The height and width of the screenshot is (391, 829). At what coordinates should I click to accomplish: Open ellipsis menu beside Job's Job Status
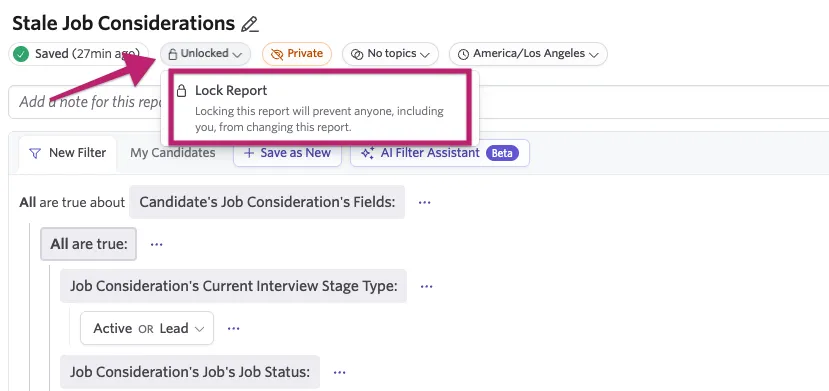[339, 373]
